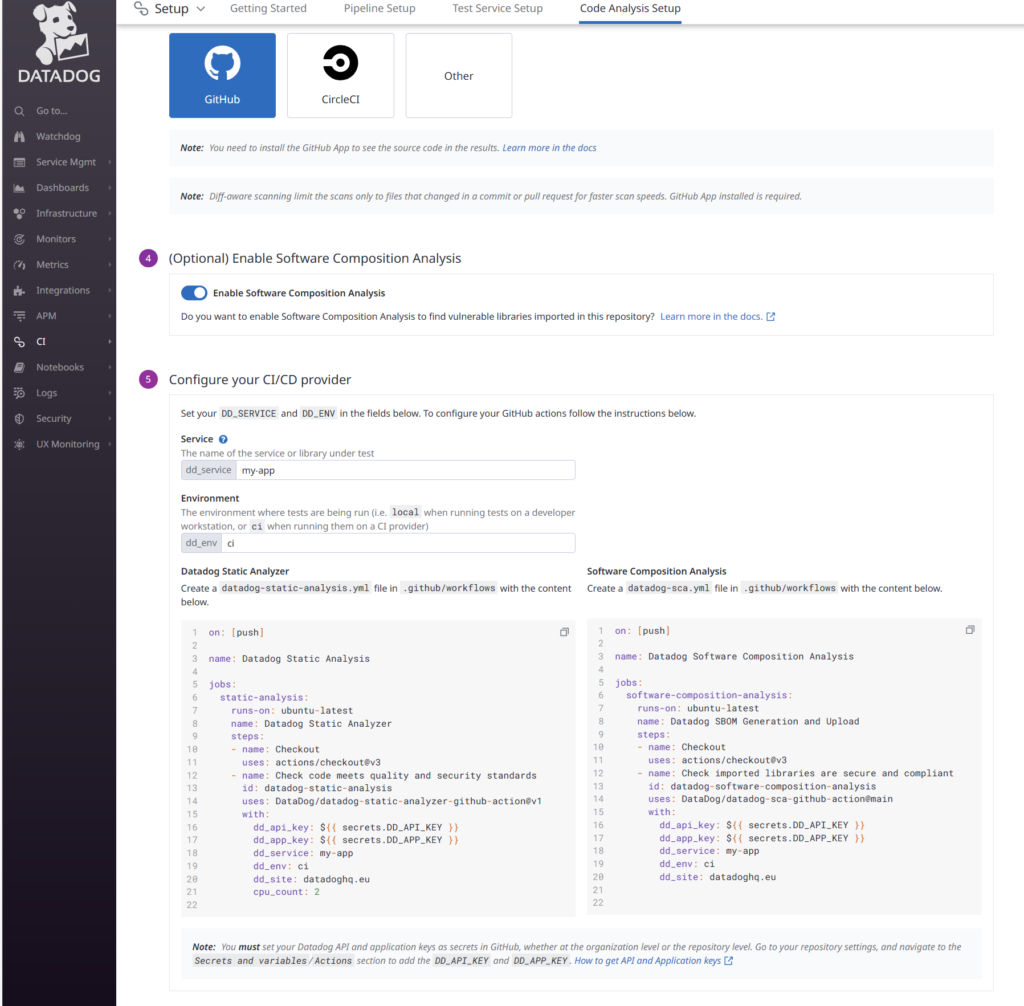Click the Notebooks sidebar icon

tap(20, 367)
